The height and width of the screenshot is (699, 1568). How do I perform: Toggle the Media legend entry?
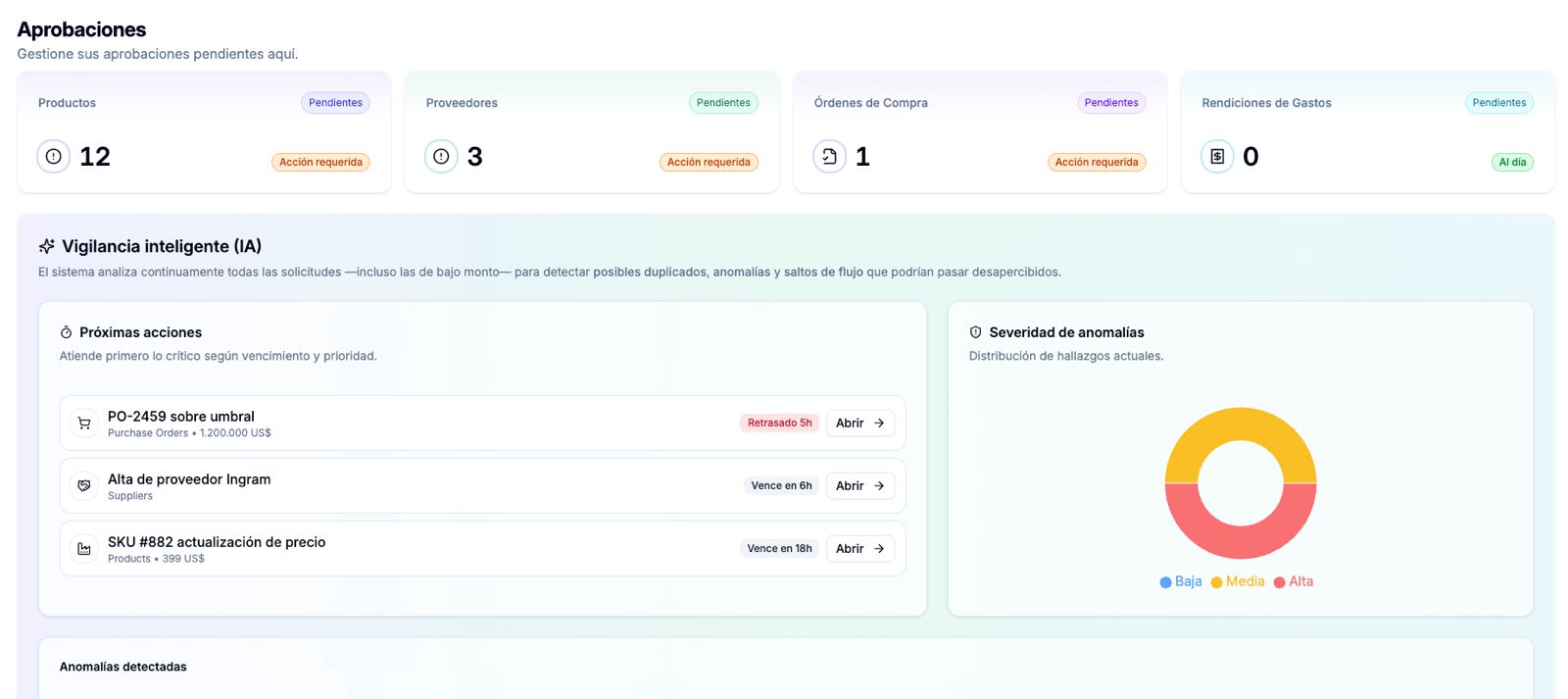[x=1237, y=581]
